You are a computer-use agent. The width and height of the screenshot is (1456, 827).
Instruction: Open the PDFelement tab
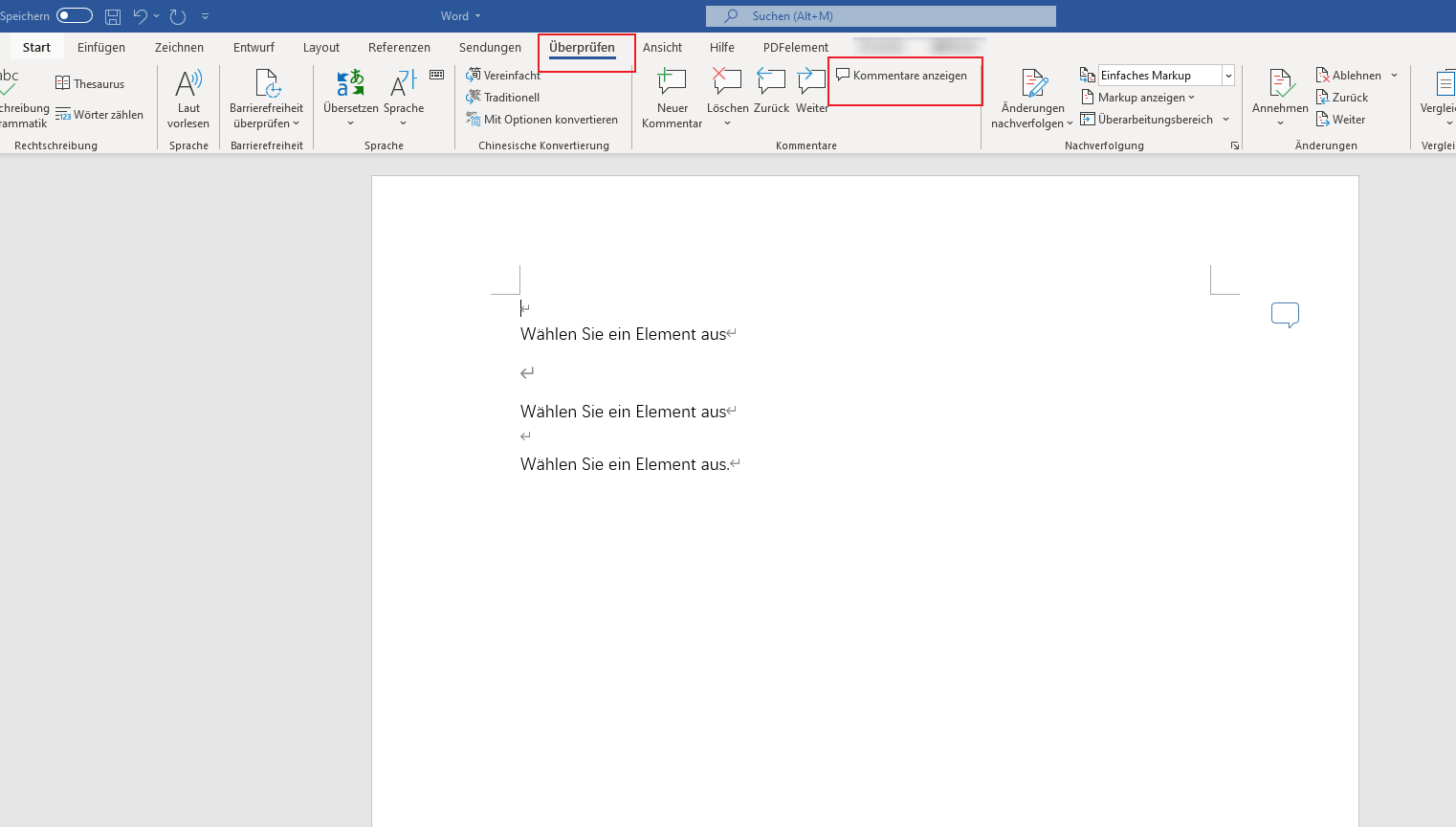point(796,47)
